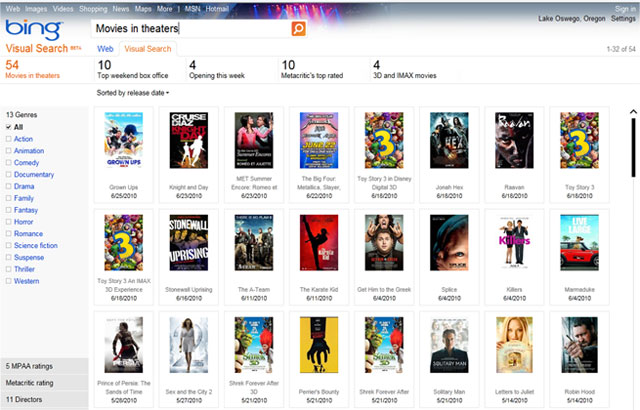Check the Action genre checkbox
This screenshot has width=640, height=410.
coord(9,139)
